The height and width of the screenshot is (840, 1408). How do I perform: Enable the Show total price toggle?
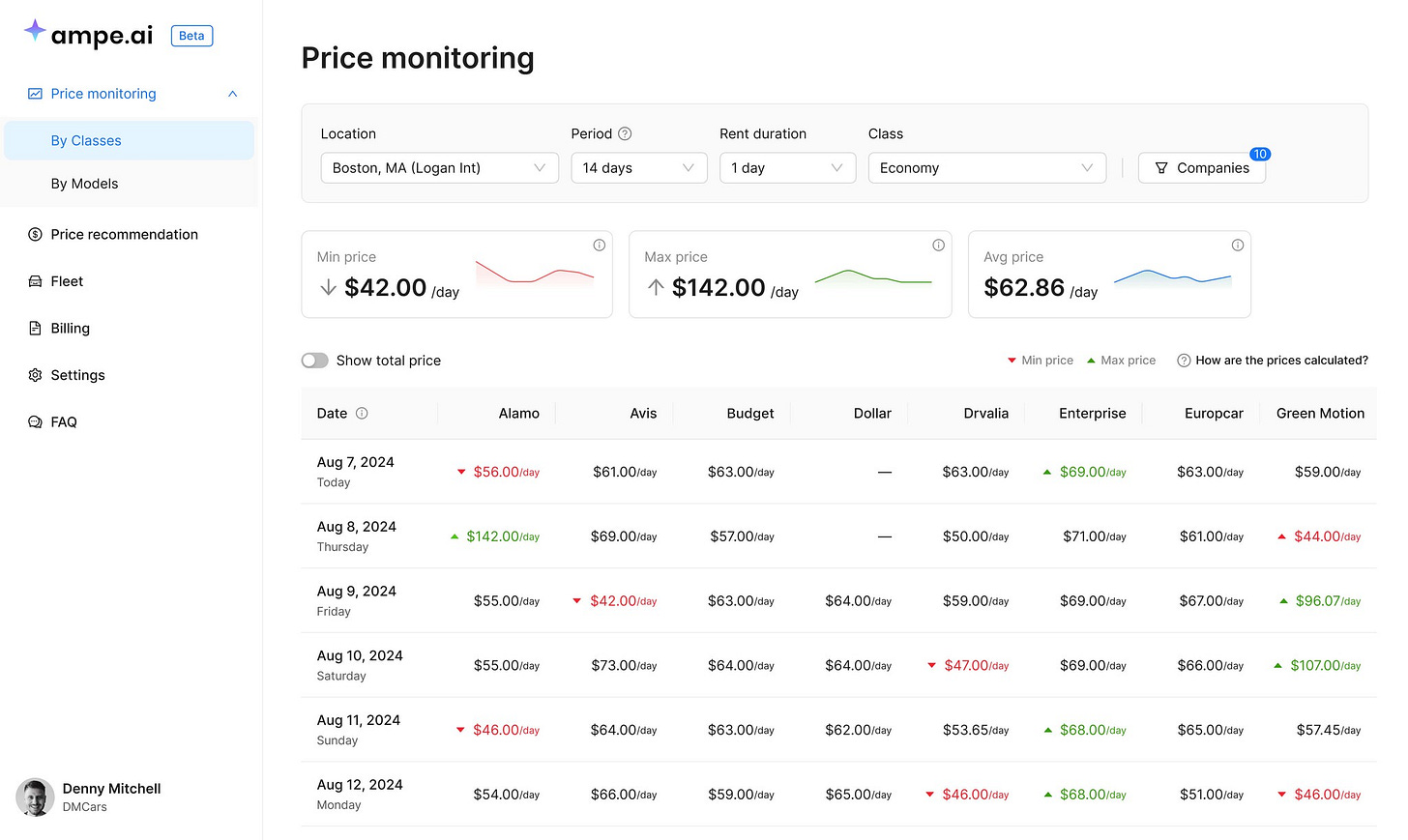point(314,361)
